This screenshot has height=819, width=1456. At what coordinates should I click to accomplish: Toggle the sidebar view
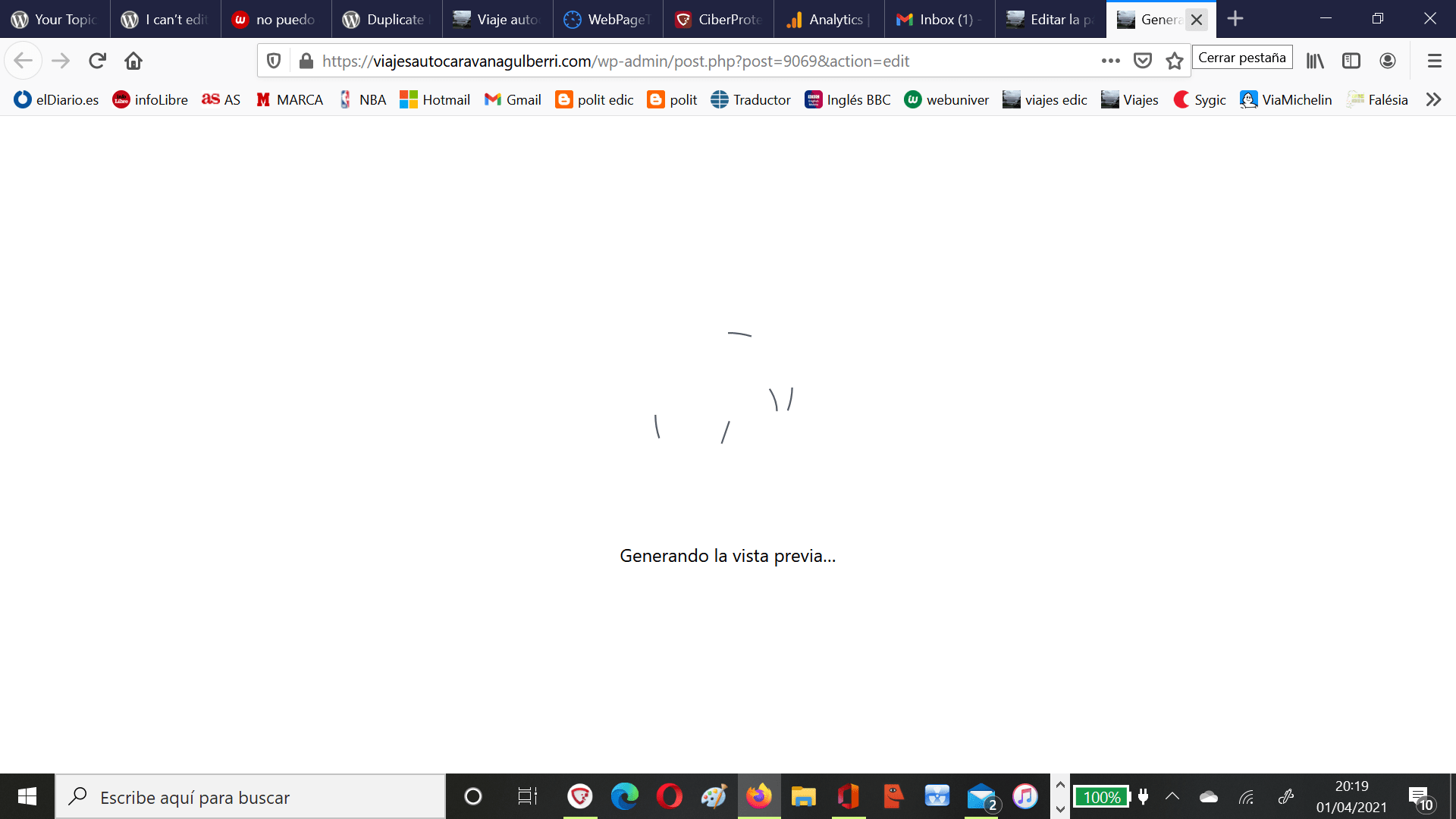click(x=1351, y=61)
